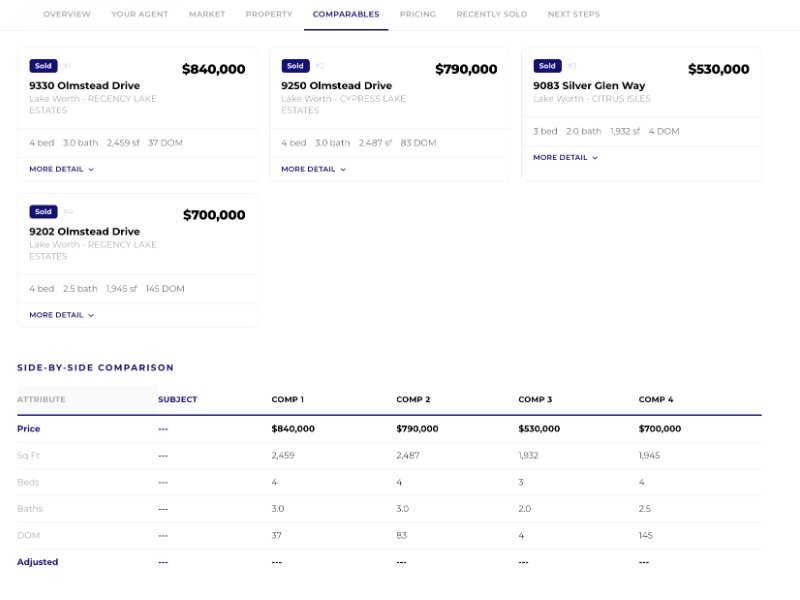Click the Sold badge on 9250 Olmstead Drive

pyautogui.click(x=295, y=66)
